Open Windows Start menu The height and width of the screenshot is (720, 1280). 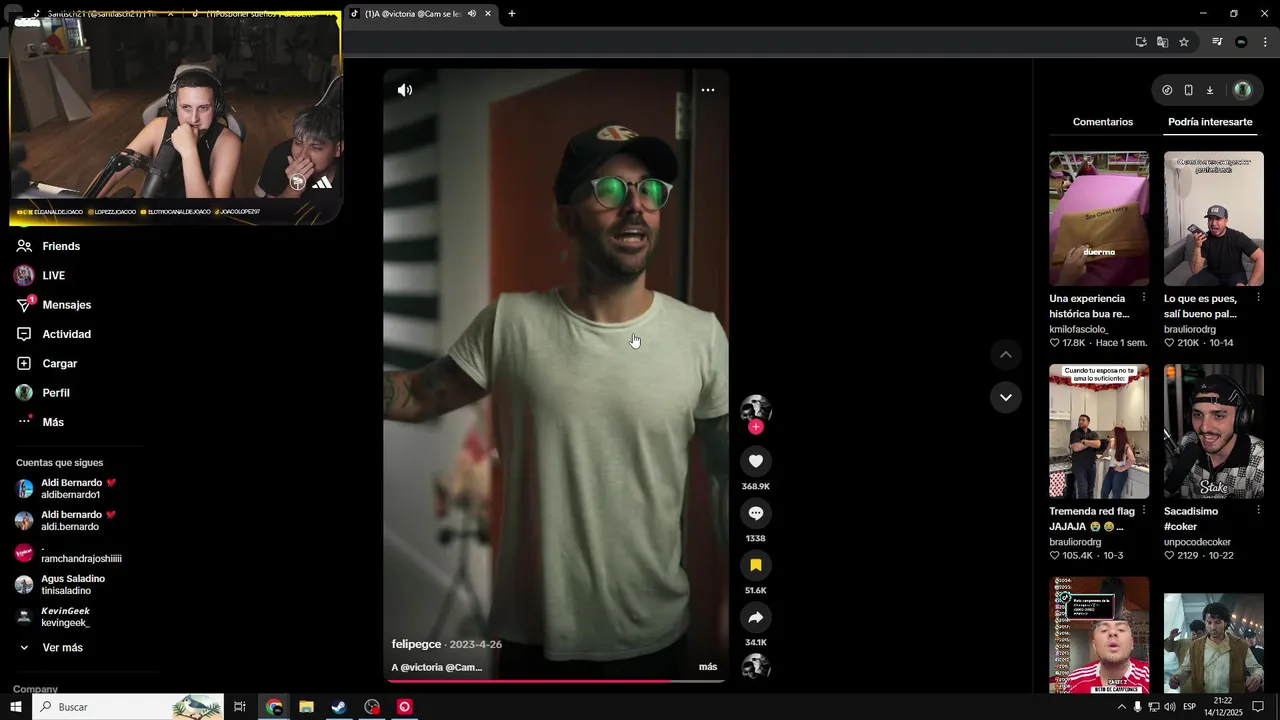coord(16,707)
